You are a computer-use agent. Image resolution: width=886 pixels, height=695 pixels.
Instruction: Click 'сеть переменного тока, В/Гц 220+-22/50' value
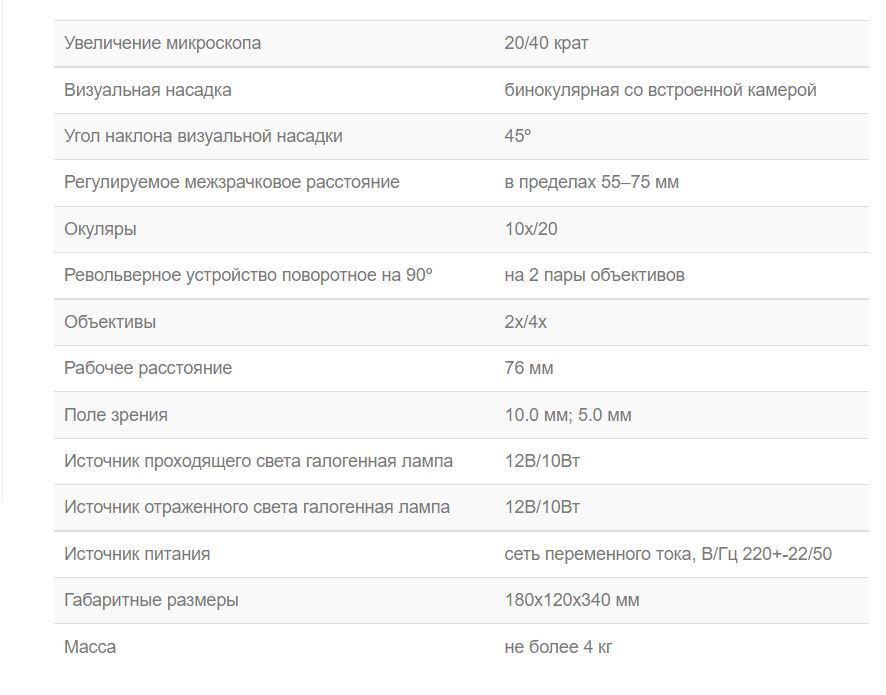pos(668,554)
